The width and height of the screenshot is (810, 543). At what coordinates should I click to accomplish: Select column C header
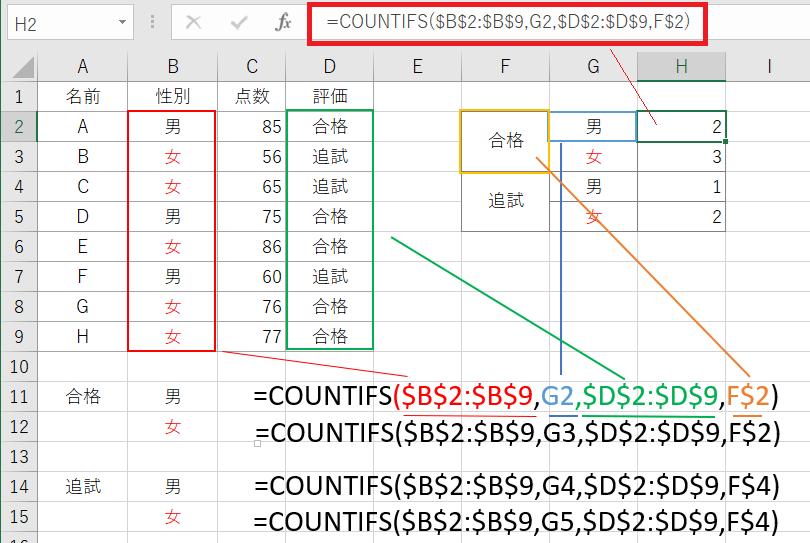click(252, 67)
